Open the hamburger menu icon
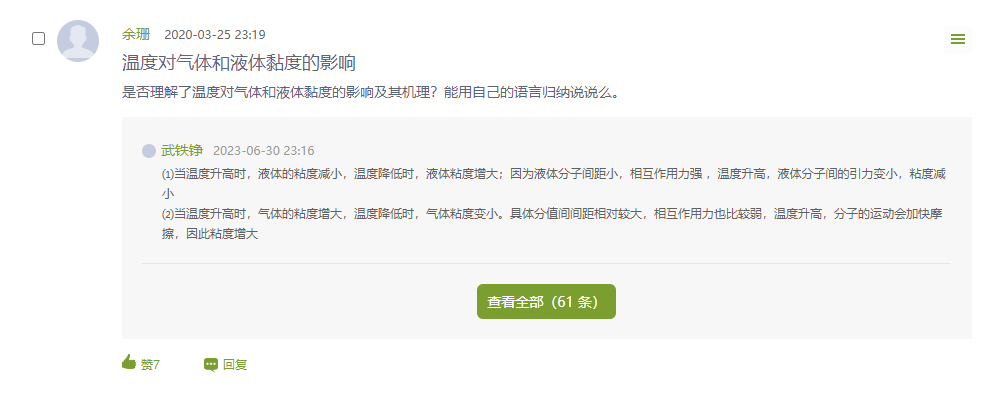1002x416 pixels. tap(957, 40)
